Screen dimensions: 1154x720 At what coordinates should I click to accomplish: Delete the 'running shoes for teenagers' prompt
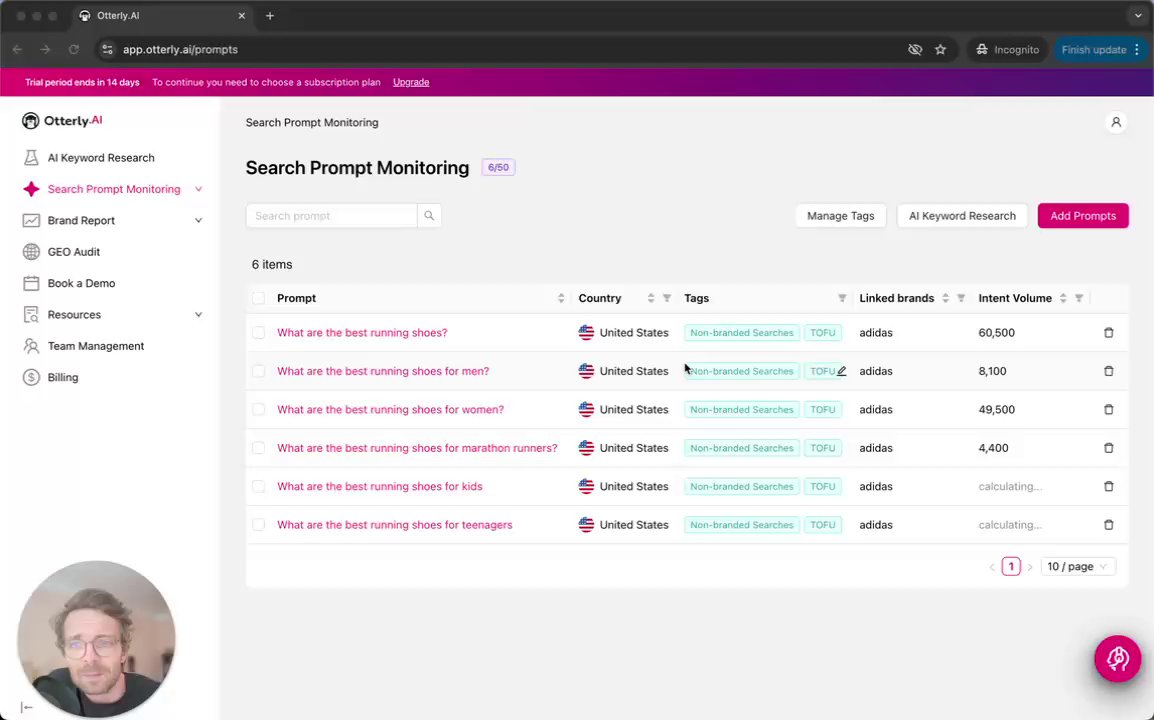[x=1108, y=525]
